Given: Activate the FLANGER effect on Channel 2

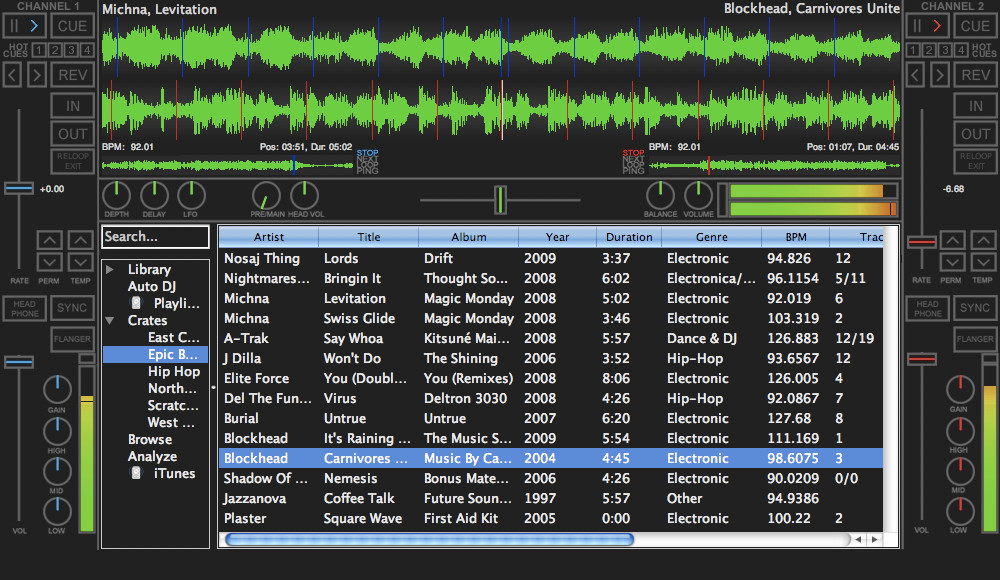Looking at the screenshot, I should click(x=975, y=339).
